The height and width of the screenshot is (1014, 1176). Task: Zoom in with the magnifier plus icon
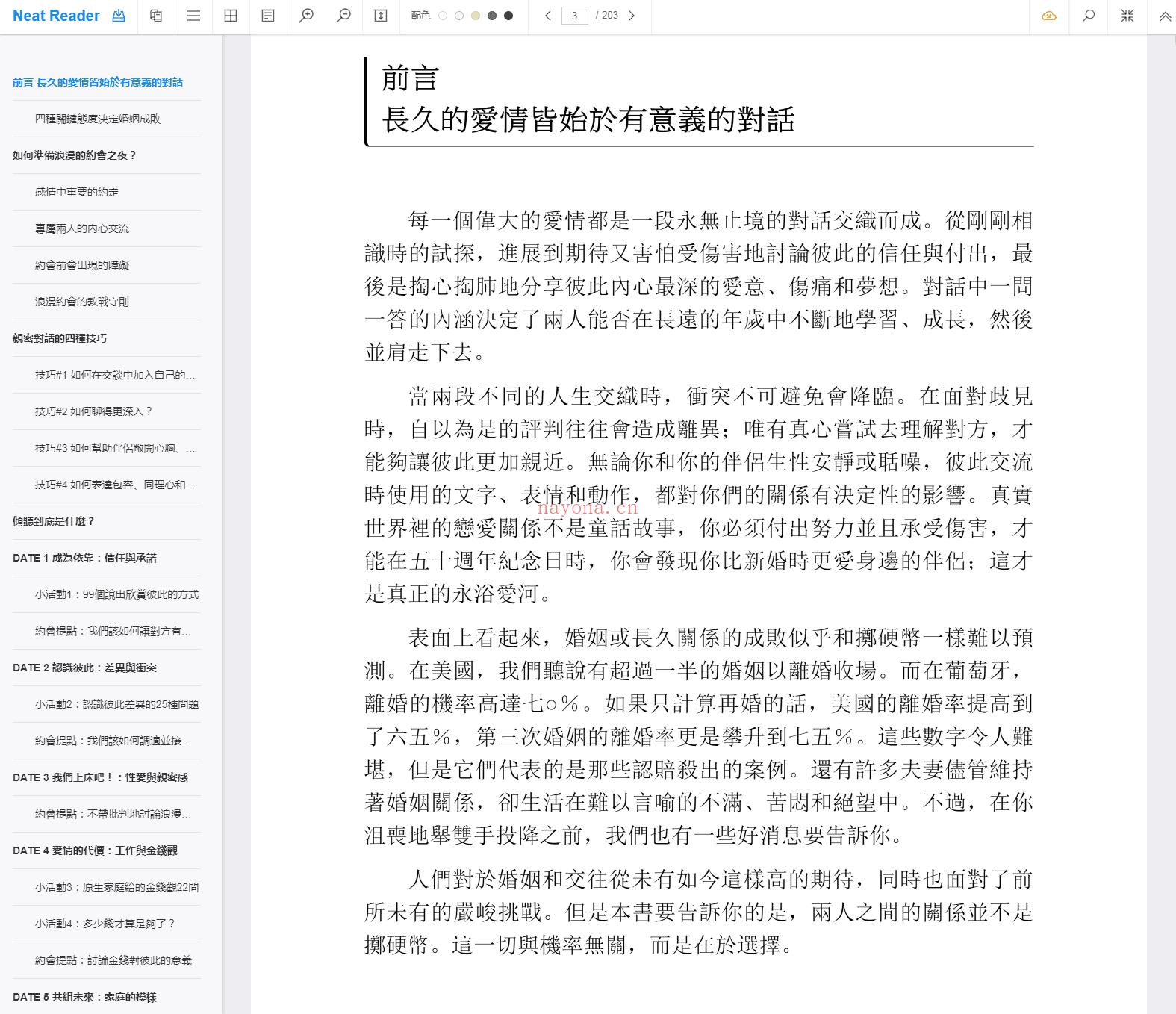pyautogui.click(x=306, y=16)
